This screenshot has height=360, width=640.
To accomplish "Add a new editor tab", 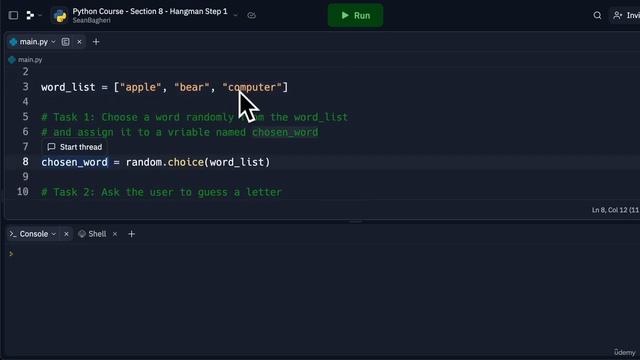I will click(96, 42).
